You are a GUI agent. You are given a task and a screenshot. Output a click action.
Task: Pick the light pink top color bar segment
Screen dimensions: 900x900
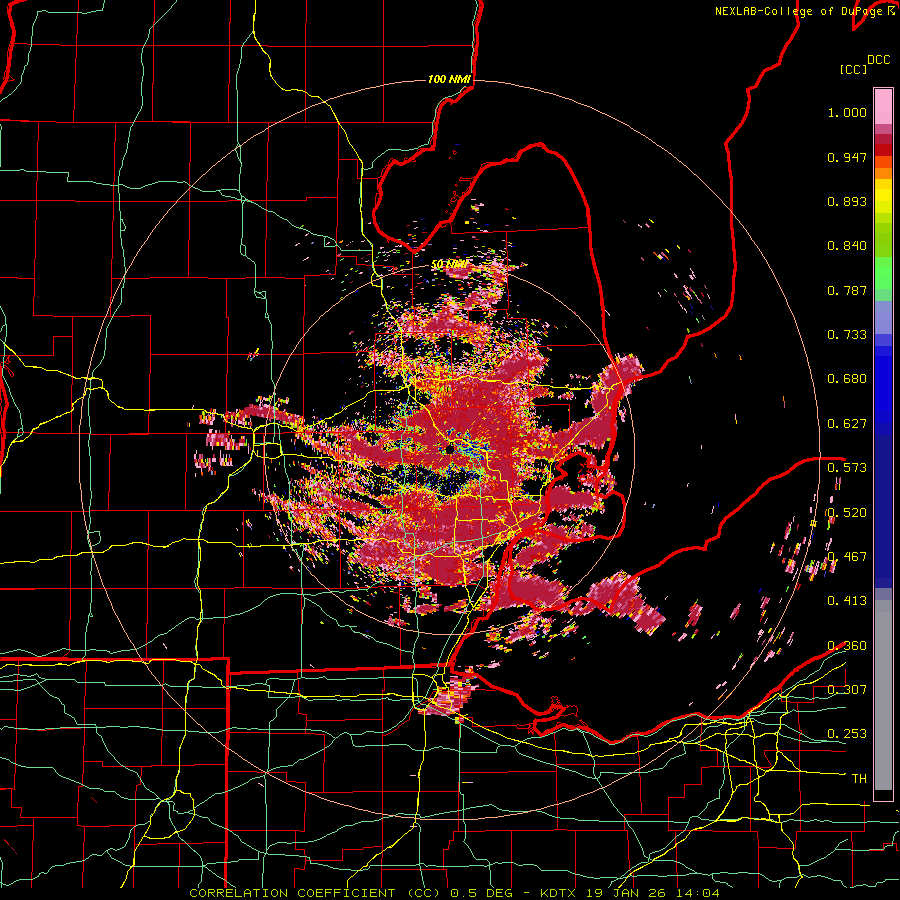click(883, 106)
